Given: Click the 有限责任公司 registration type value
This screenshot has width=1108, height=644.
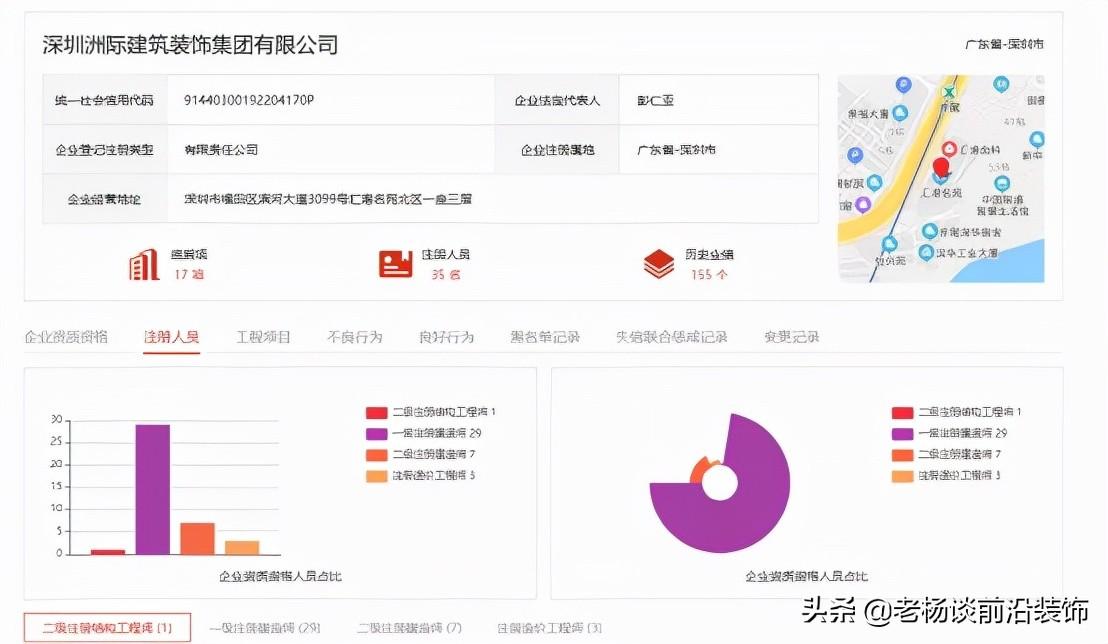Looking at the screenshot, I should [x=221, y=150].
